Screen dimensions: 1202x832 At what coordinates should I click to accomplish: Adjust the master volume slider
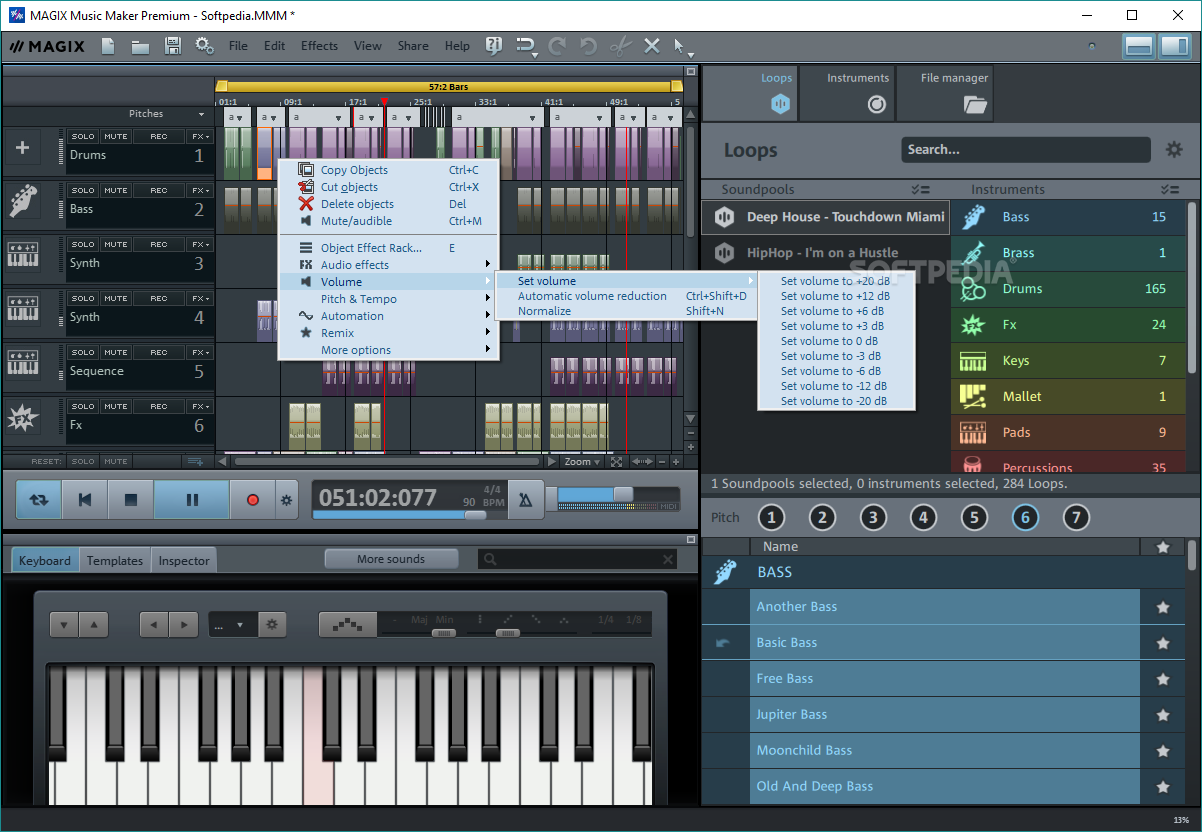622,494
